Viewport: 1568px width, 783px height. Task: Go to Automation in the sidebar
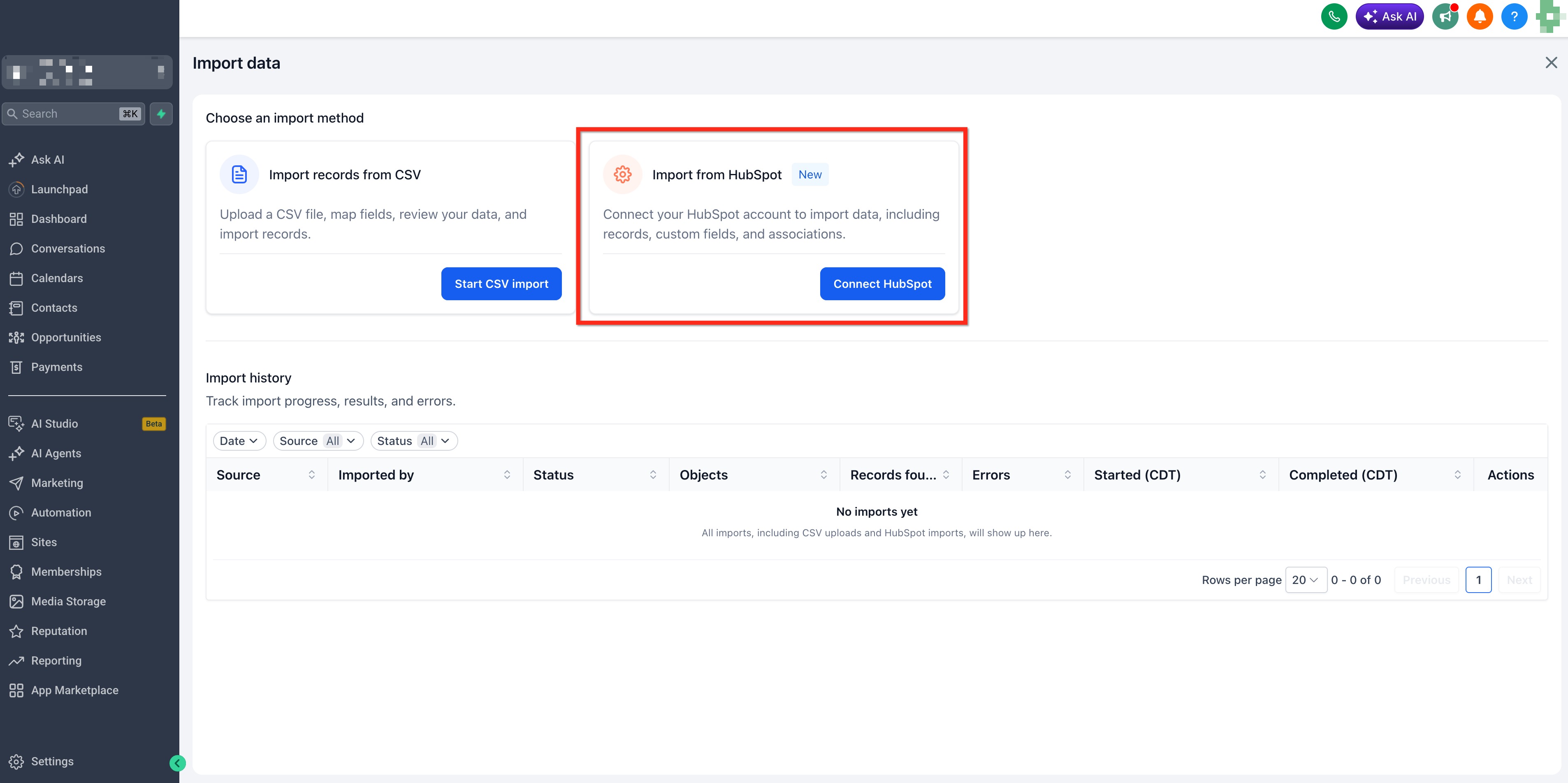point(61,512)
